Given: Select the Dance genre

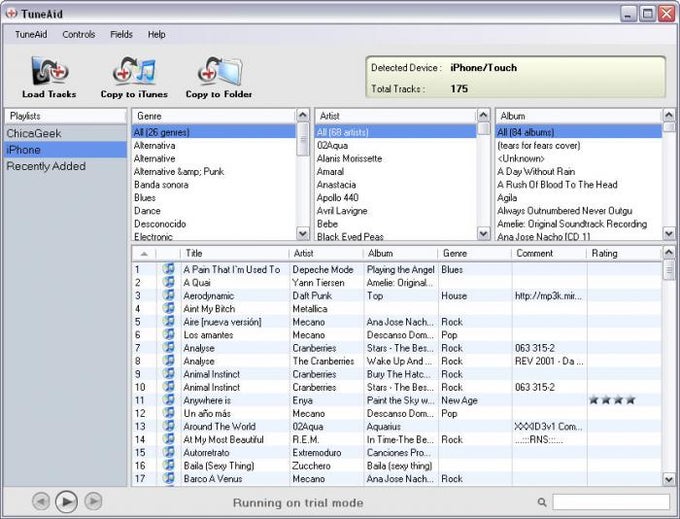Looking at the screenshot, I should click(214, 211).
